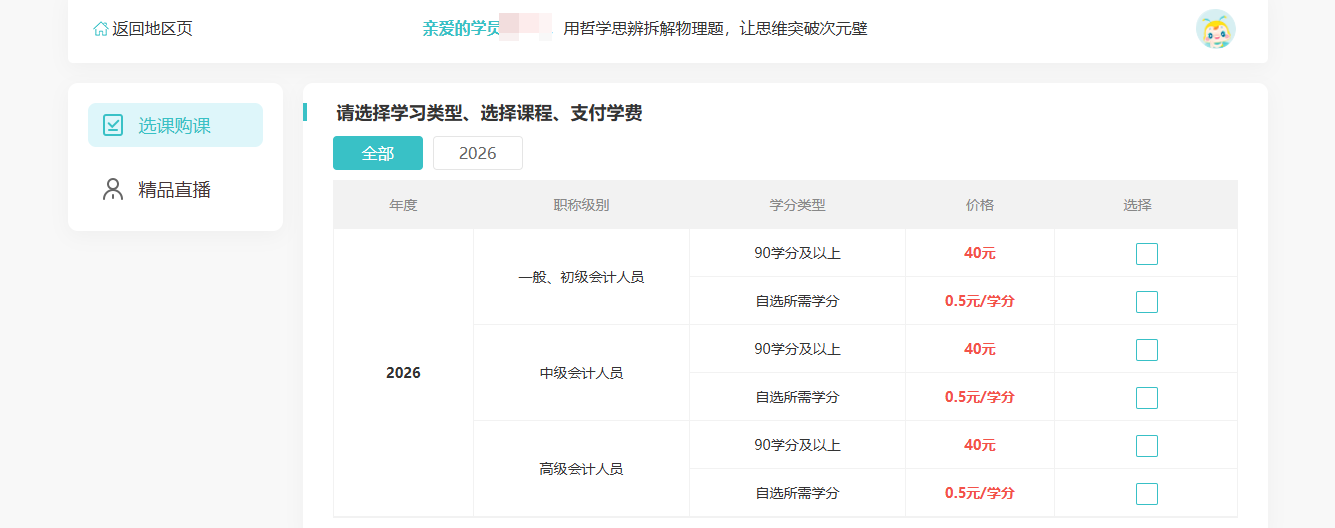Click the 学分类型 column header
This screenshot has height=528, width=1335.
click(797, 205)
